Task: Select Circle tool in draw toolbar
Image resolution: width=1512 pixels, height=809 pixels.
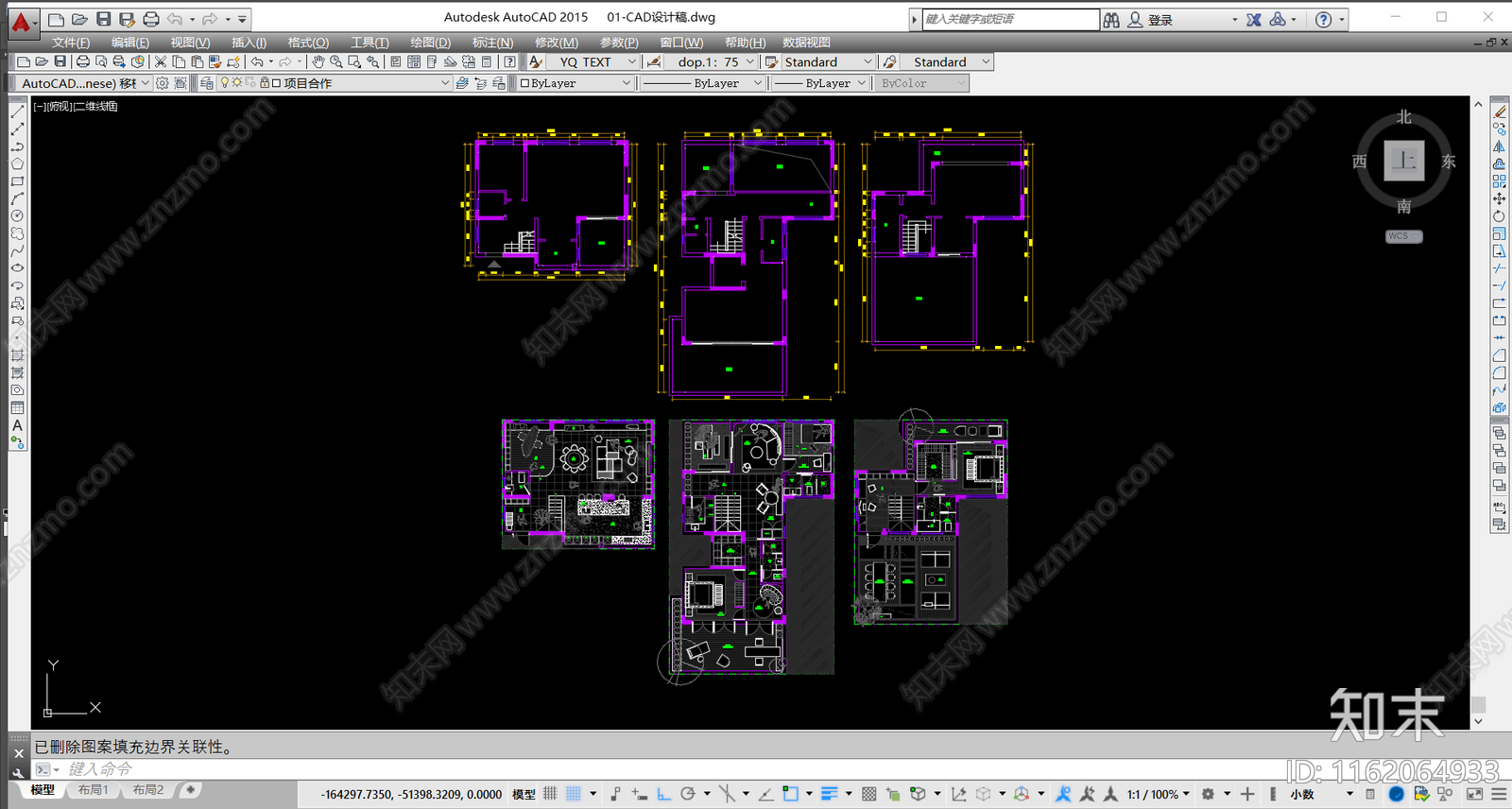Action: coord(17,215)
